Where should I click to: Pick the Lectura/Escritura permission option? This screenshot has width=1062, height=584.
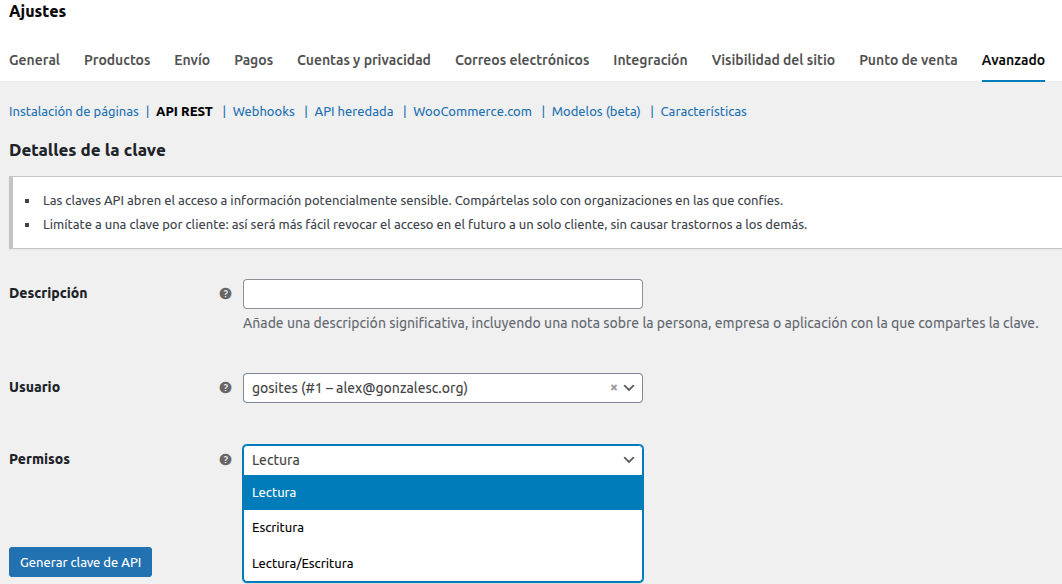(442, 563)
